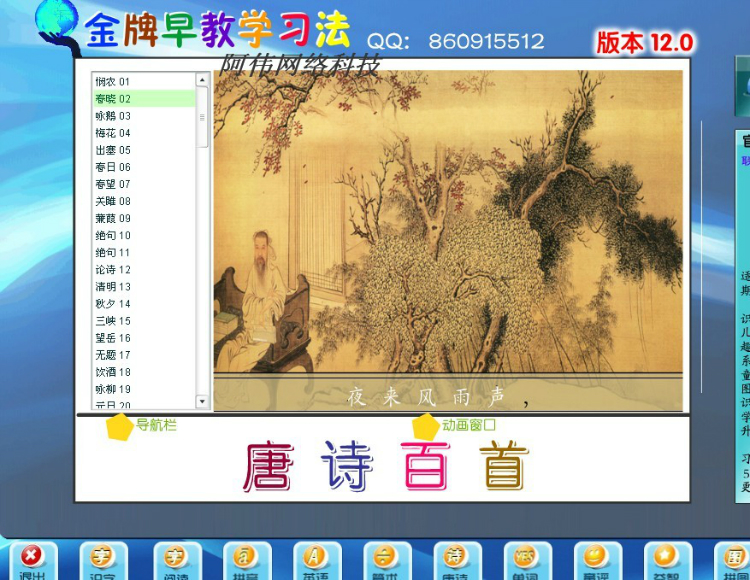Image resolution: width=750 pixels, height=580 pixels.
Task: Click the 唐诗百首 title text
Action: [385, 466]
